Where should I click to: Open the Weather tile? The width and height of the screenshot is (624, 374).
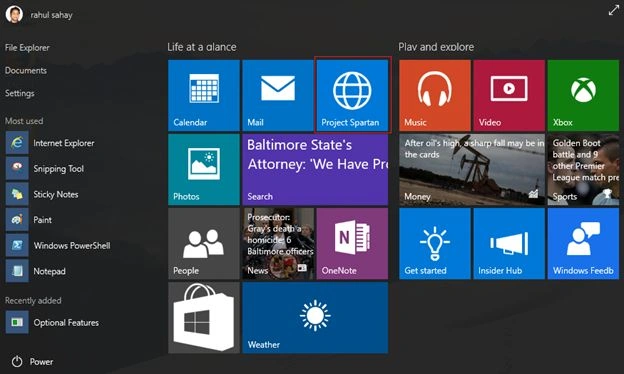click(x=315, y=318)
